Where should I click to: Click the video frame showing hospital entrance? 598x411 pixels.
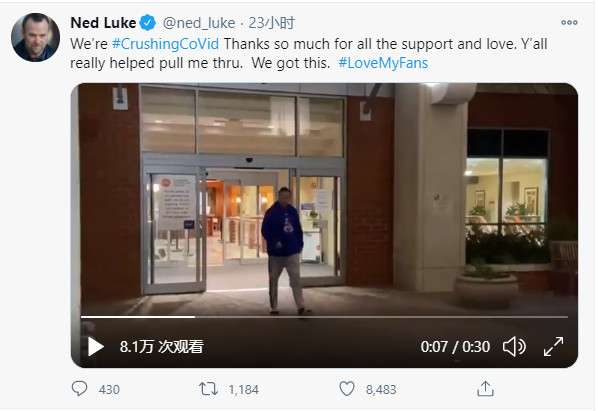pos(324,198)
